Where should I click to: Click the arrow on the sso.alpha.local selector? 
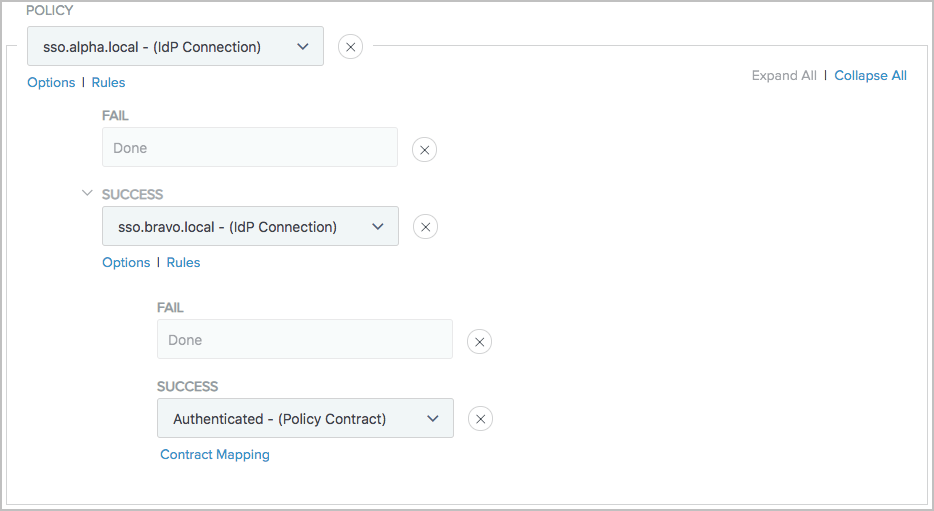point(303,47)
